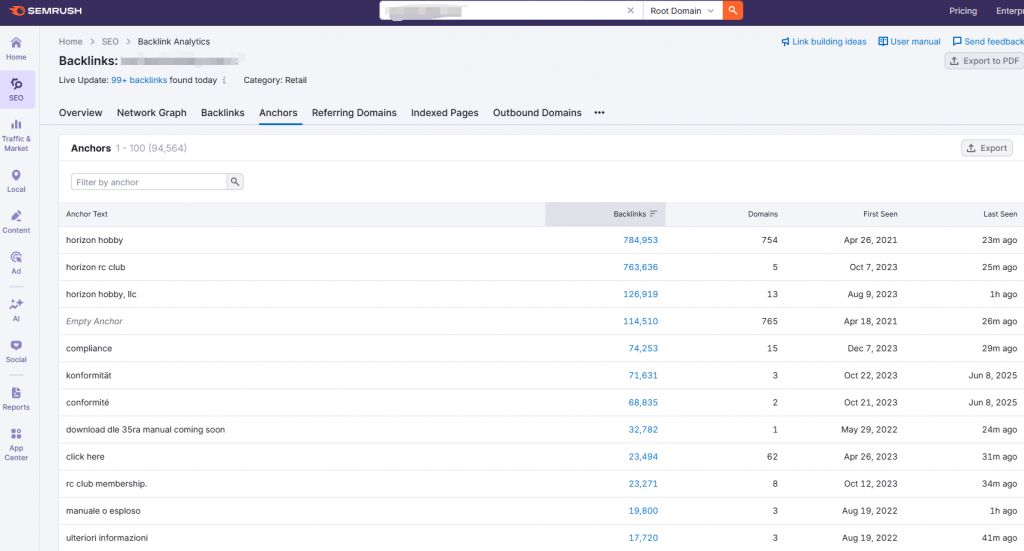
Task: Open backlinks count 71,631
Action: point(643,375)
